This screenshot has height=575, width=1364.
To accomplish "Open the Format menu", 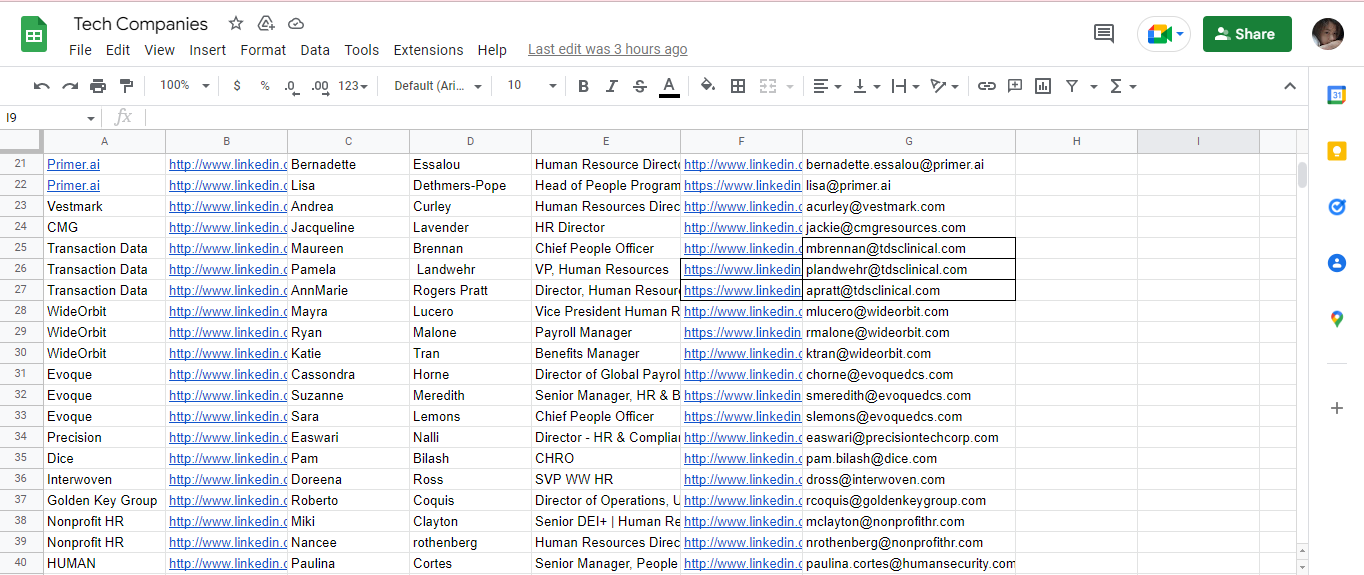I will point(263,50).
